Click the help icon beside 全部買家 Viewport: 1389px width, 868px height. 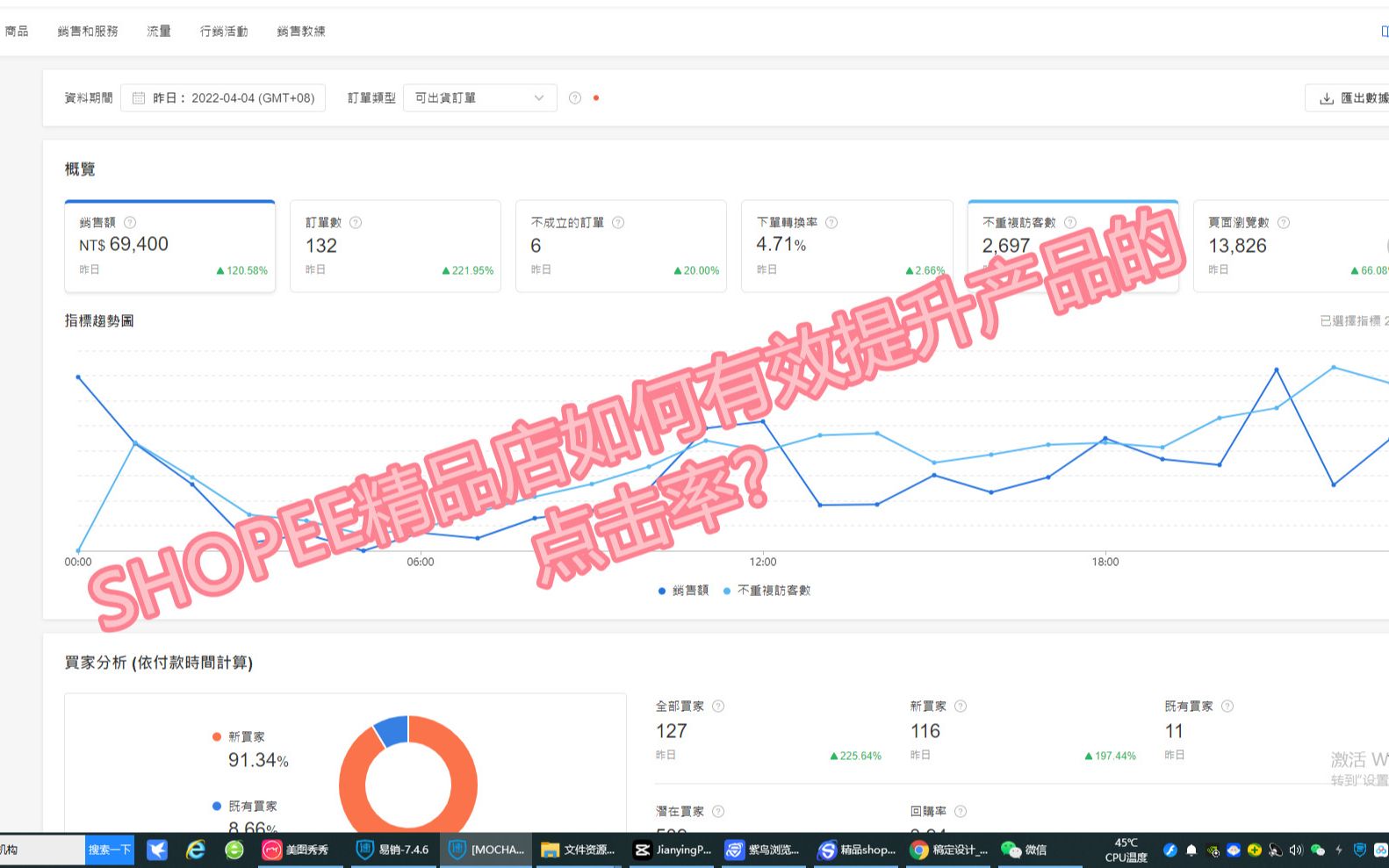718,707
